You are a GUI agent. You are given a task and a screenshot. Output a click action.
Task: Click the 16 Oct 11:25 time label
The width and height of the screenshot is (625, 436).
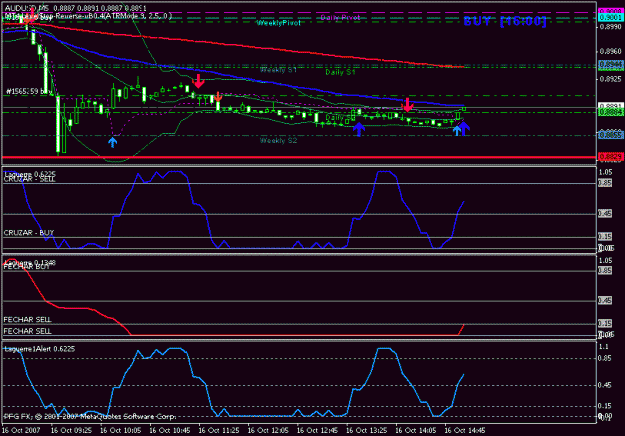(219, 430)
